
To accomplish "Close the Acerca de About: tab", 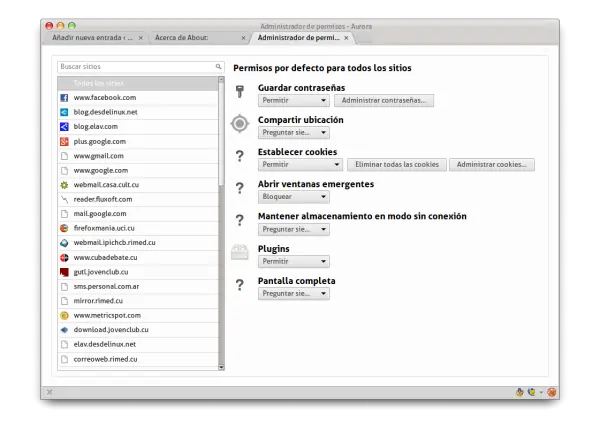I will click(243, 38).
